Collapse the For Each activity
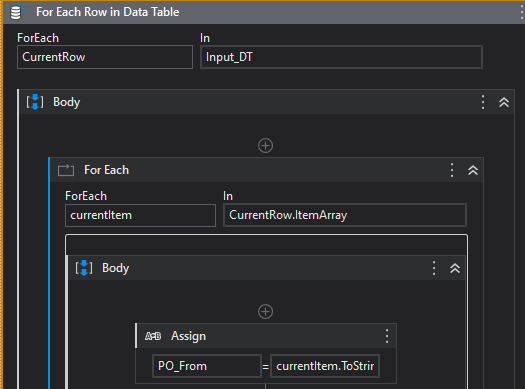 click(x=473, y=170)
